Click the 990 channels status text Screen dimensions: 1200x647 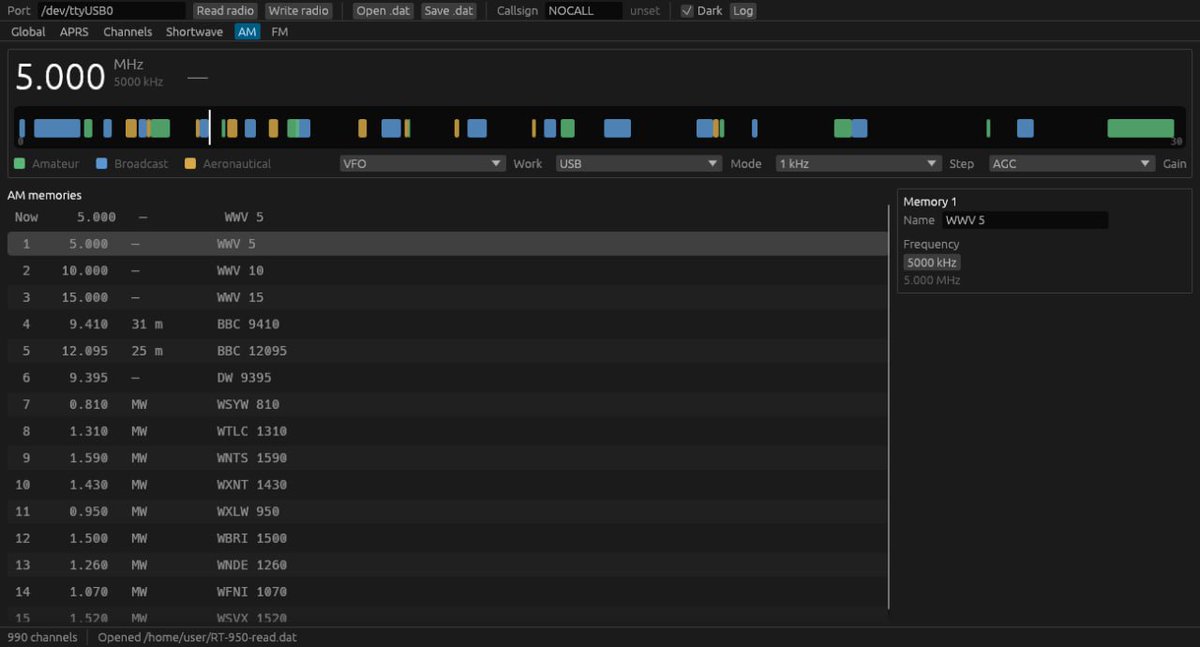[42, 637]
